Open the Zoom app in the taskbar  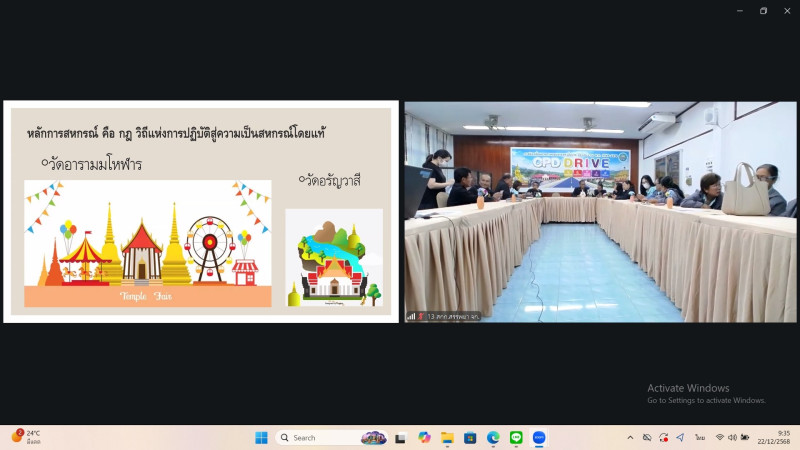coord(539,438)
